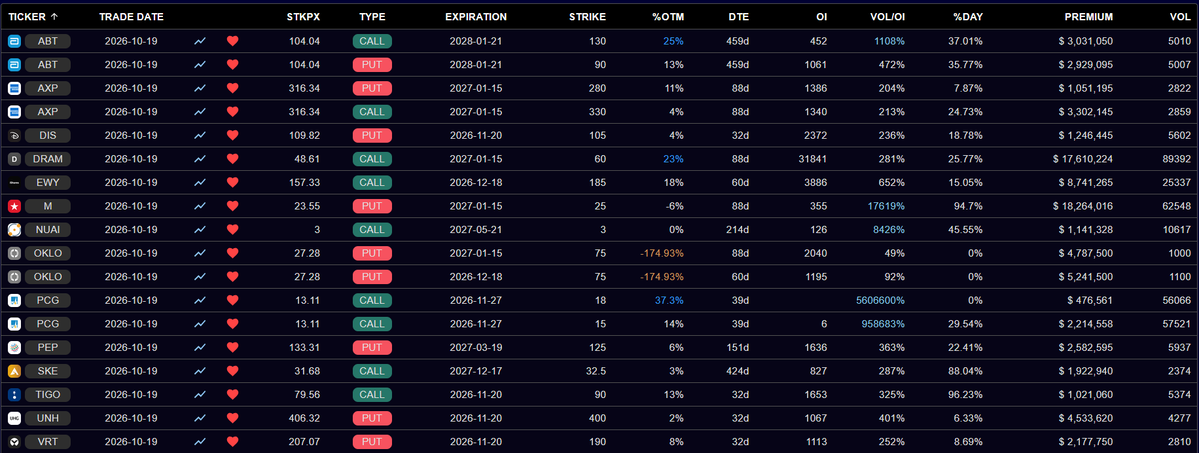This screenshot has height=453, width=1199.
Task: Sort by the %OTM column header
Action: click(x=668, y=16)
